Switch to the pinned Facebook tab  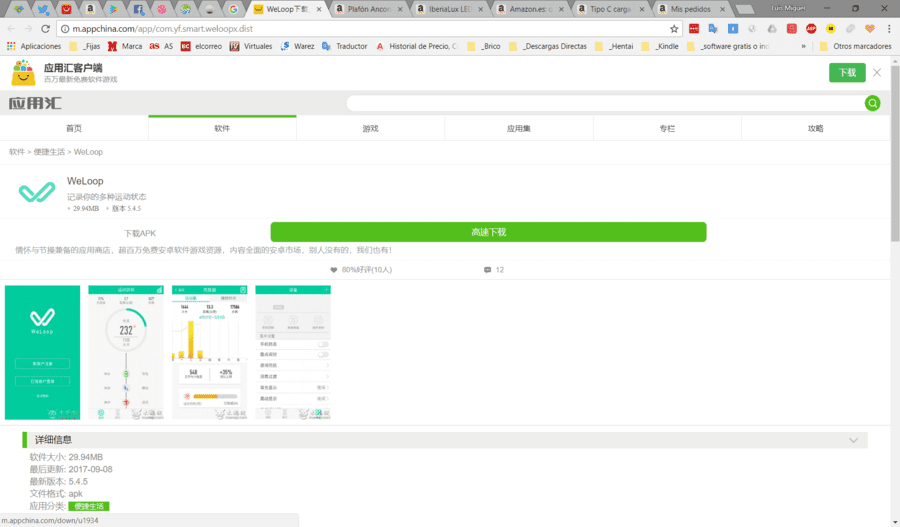point(138,9)
